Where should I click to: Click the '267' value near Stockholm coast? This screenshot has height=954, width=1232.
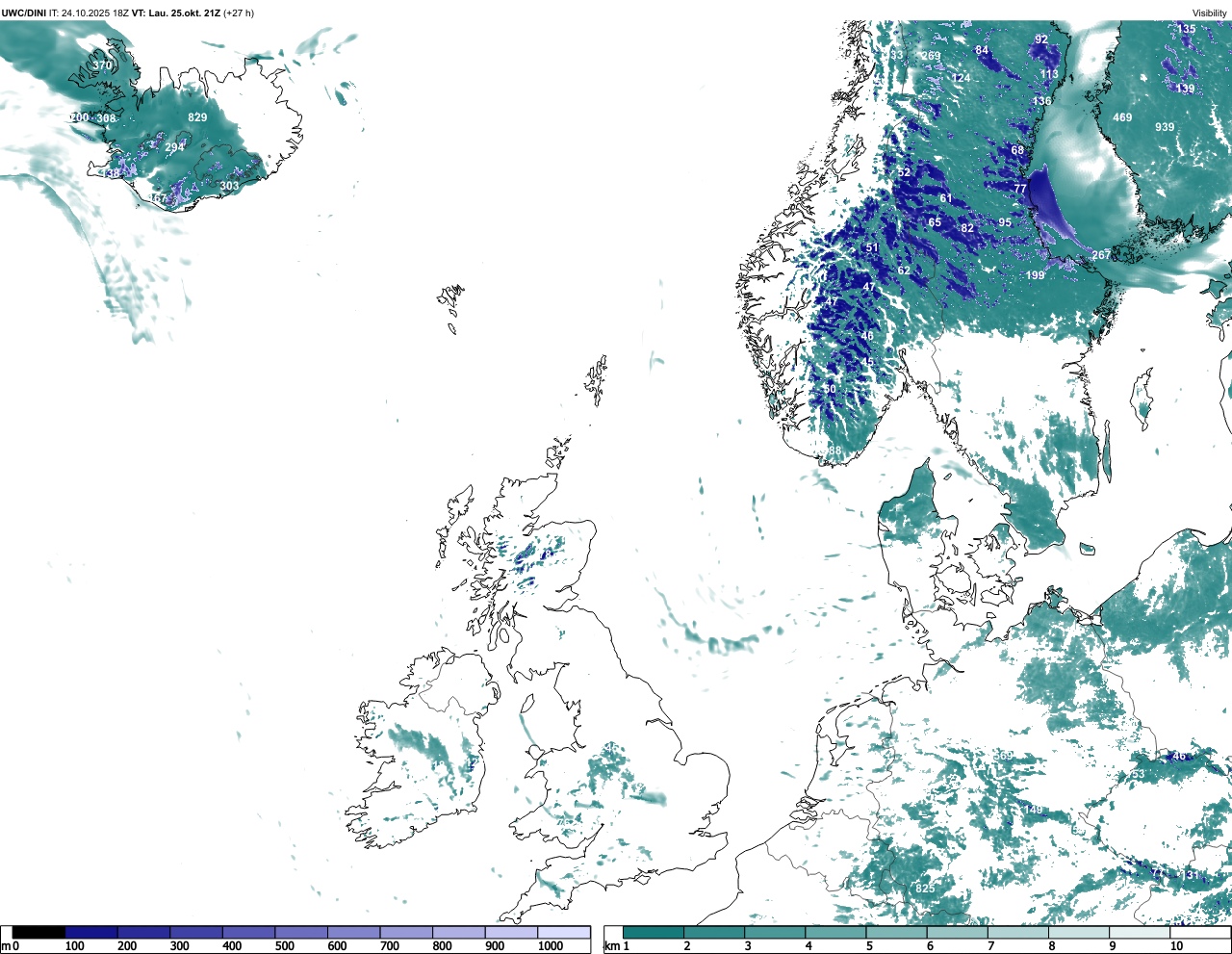(1101, 255)
